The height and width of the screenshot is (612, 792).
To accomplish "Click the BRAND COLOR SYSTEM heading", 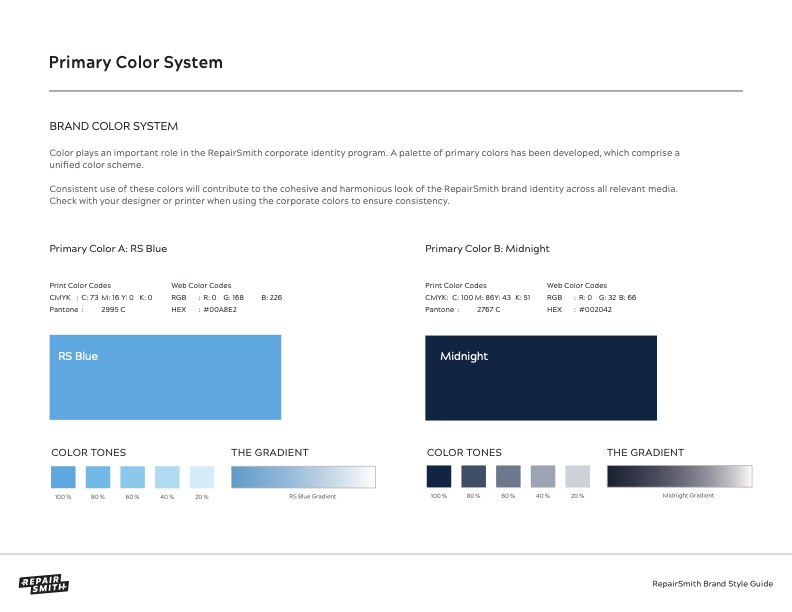I will [x=113, y=127].
